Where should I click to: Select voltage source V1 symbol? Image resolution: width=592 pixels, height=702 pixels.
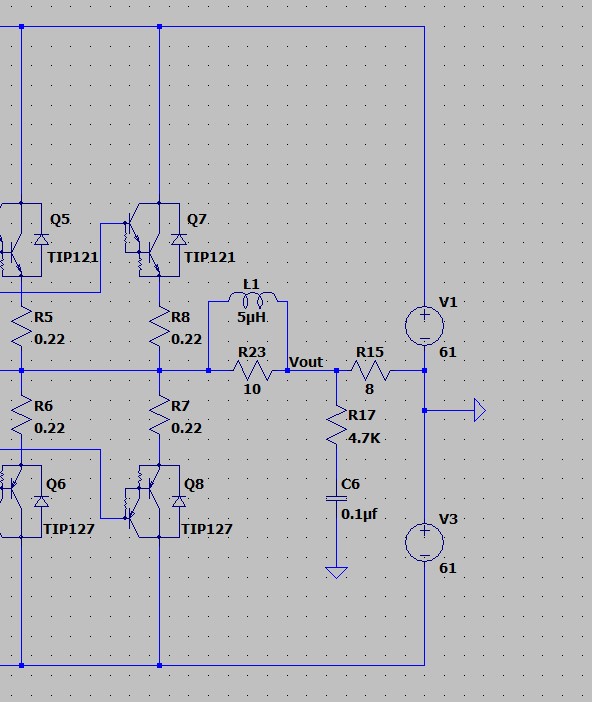(425, 326)
